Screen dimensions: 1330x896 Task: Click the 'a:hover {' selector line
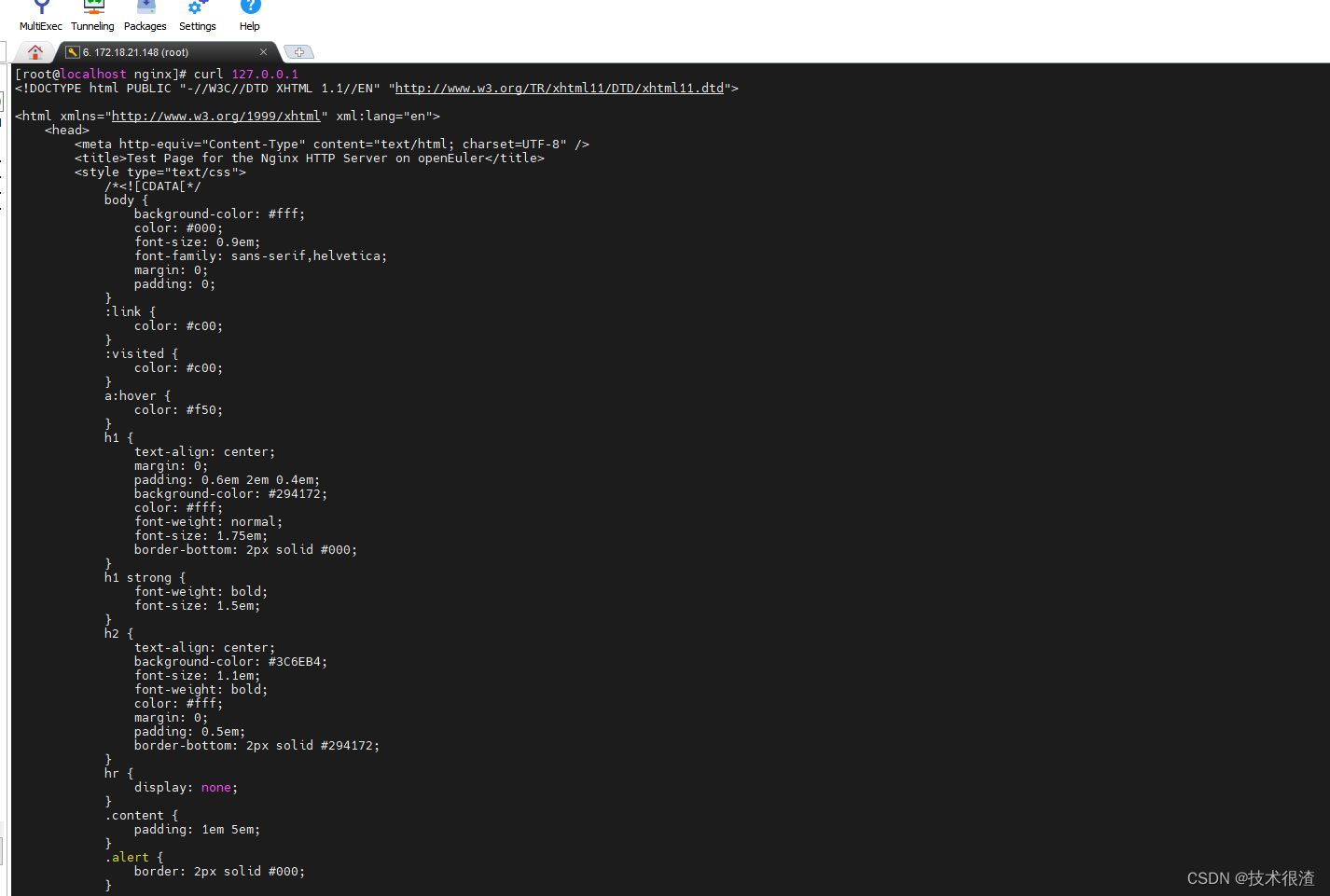click(x=138, y=396)
